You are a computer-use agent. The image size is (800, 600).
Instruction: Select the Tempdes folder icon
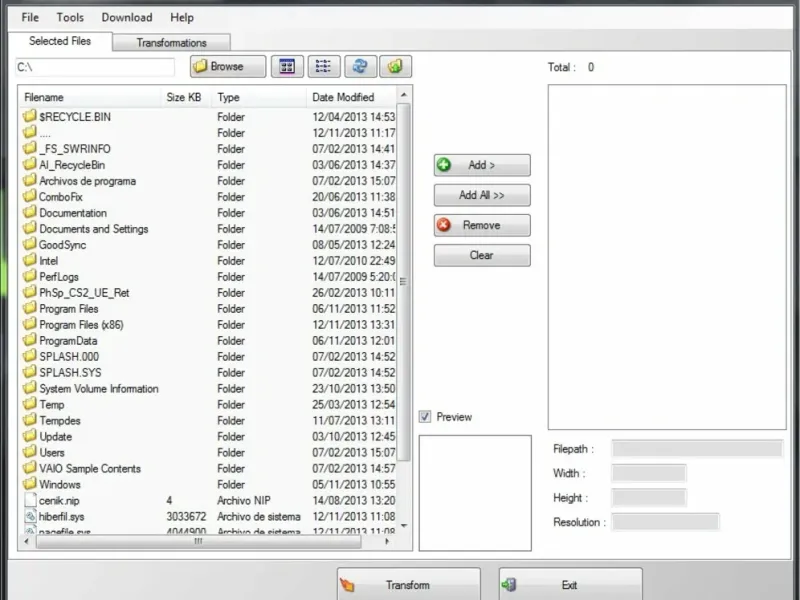tap(30, 419)
